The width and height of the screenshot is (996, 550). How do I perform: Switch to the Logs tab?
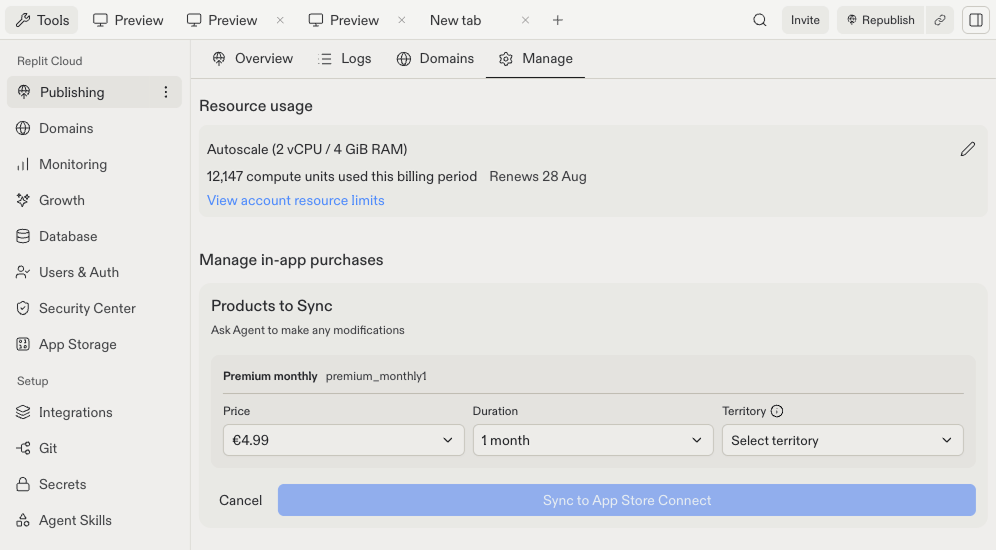344,58
